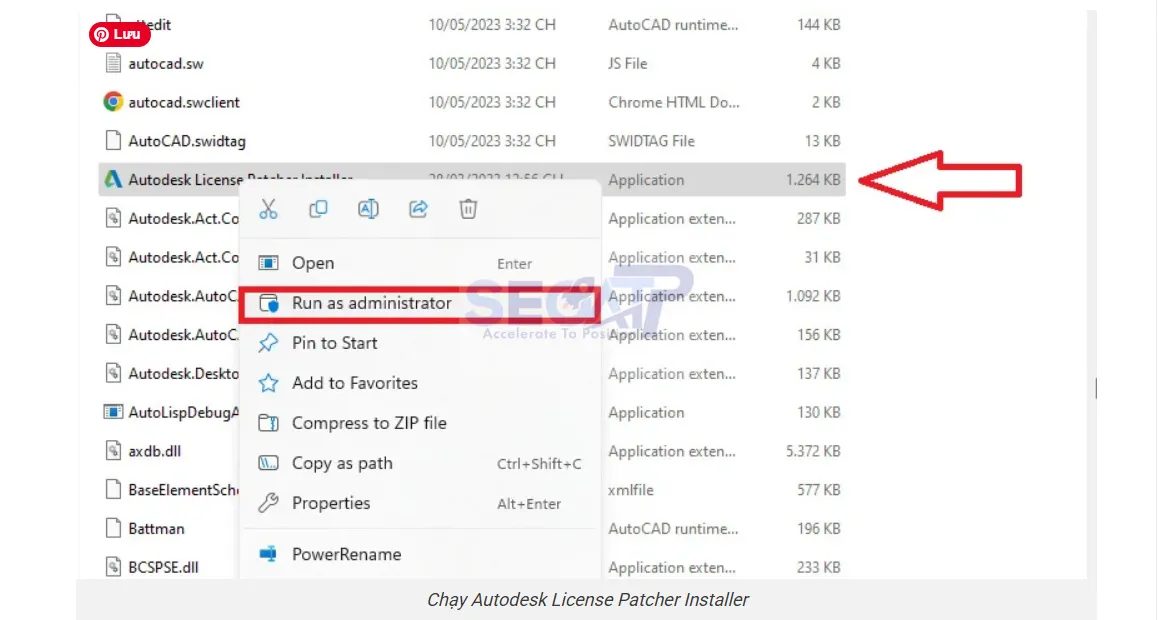Click the 577 KB size cell
1158x620 pixels.
tap(819, 490)
